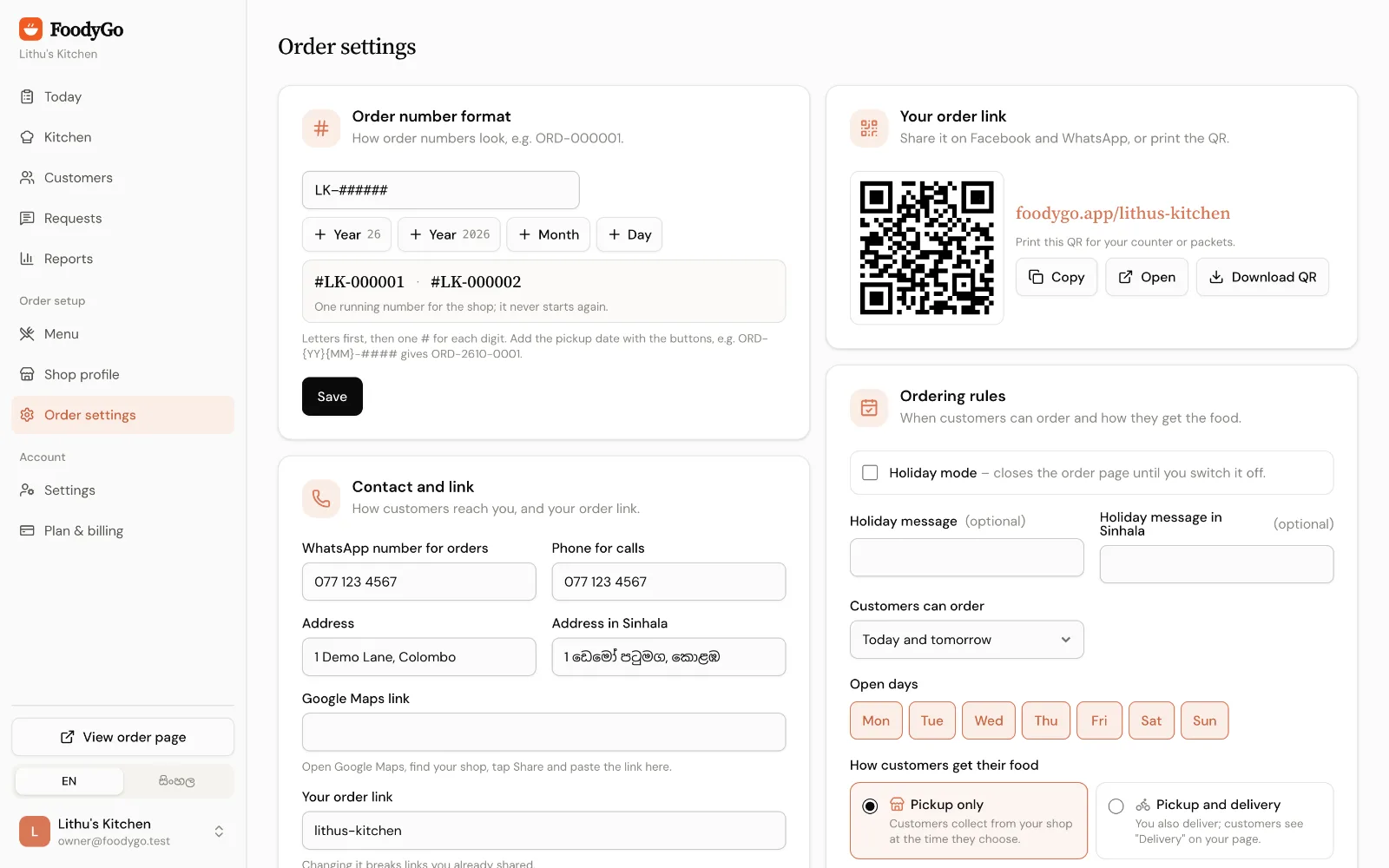
Task: Add the Year 2026 token
Action: coord(449,234)
